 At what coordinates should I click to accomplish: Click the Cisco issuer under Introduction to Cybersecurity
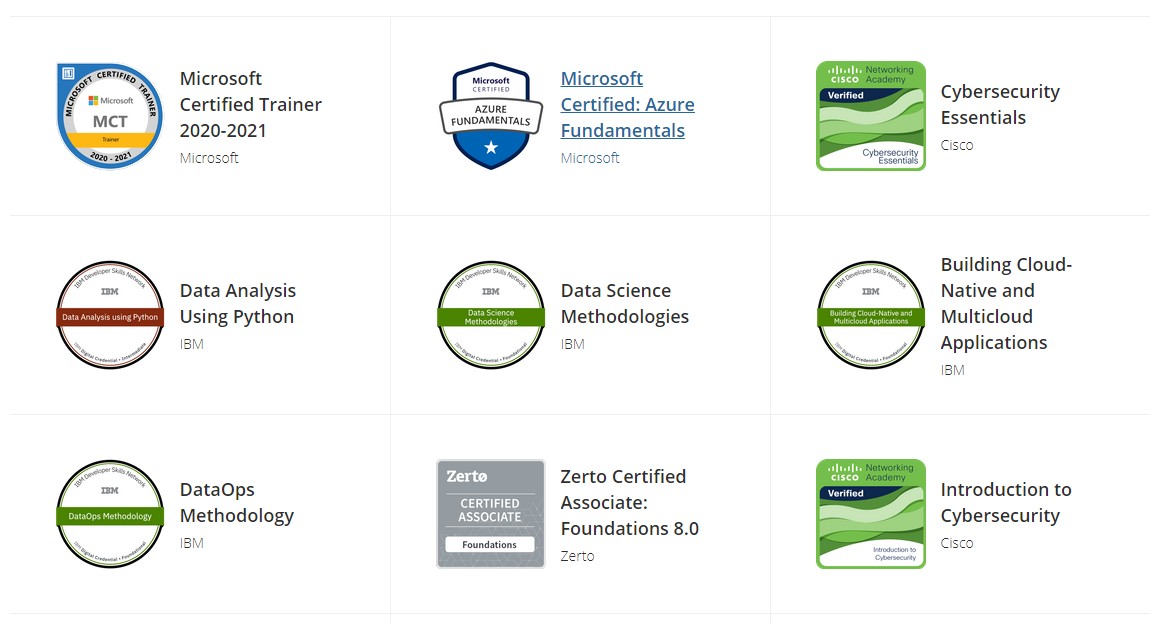[x=957, y=543]
